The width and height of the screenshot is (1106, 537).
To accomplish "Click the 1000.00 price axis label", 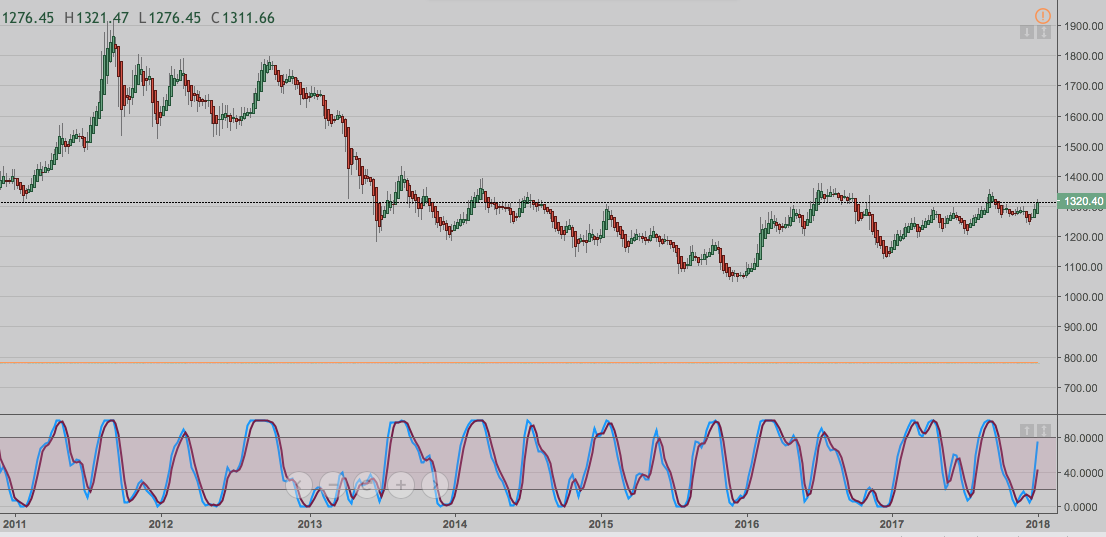I will point(1084,297).
